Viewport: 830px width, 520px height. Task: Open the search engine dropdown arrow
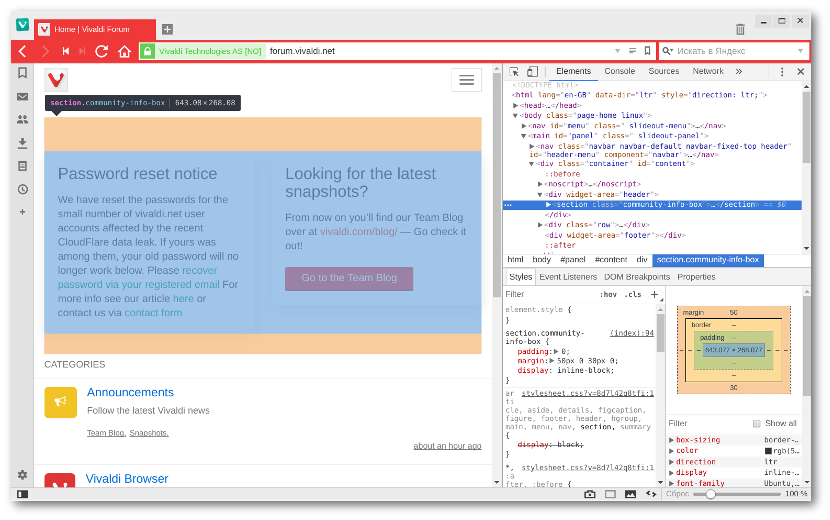800,51
